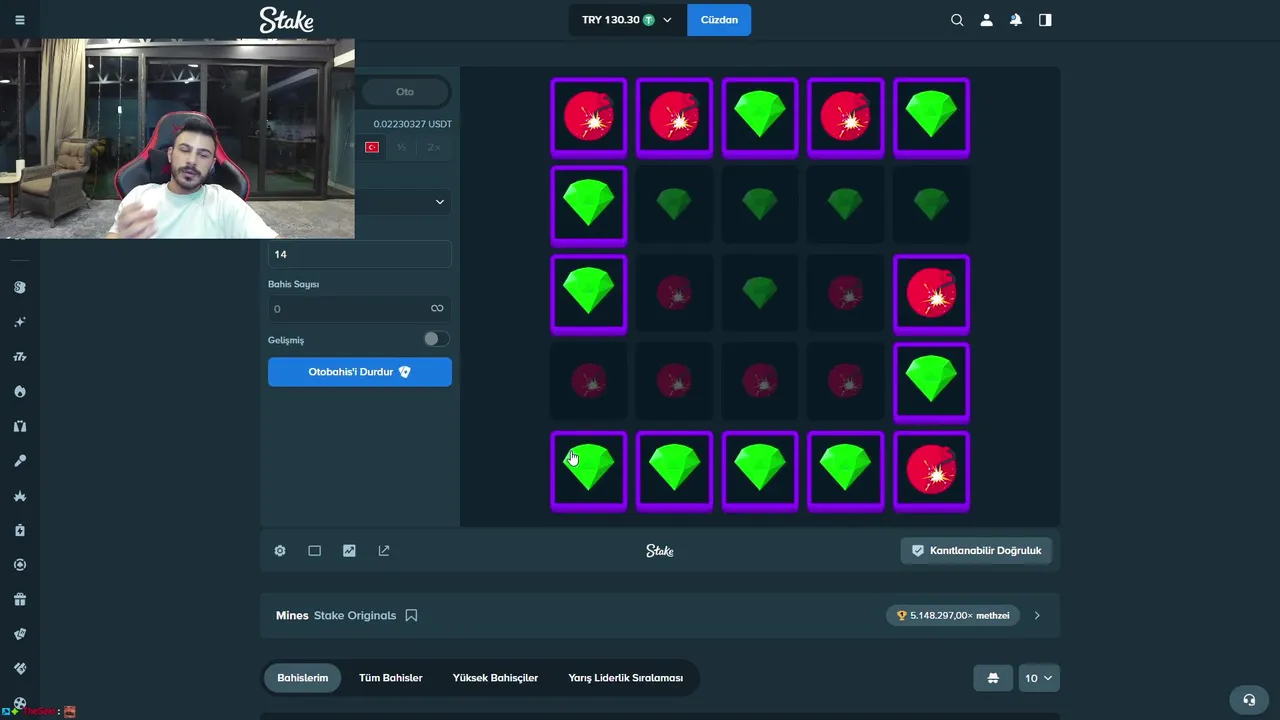Screen dimensions: 1280x720
Task: Click the Cüzdan wallet button
Action: pyautogui.click(x=719, y=20)
